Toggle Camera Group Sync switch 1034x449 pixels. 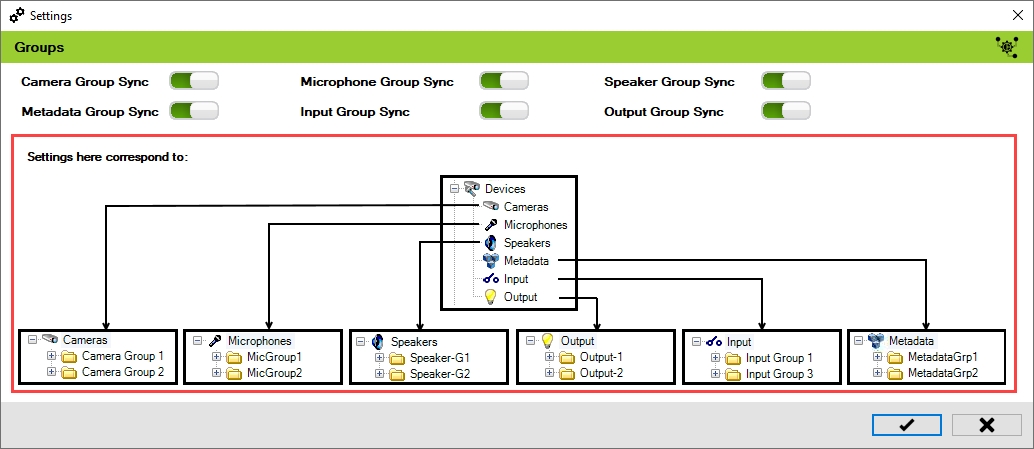coord(194,81)
